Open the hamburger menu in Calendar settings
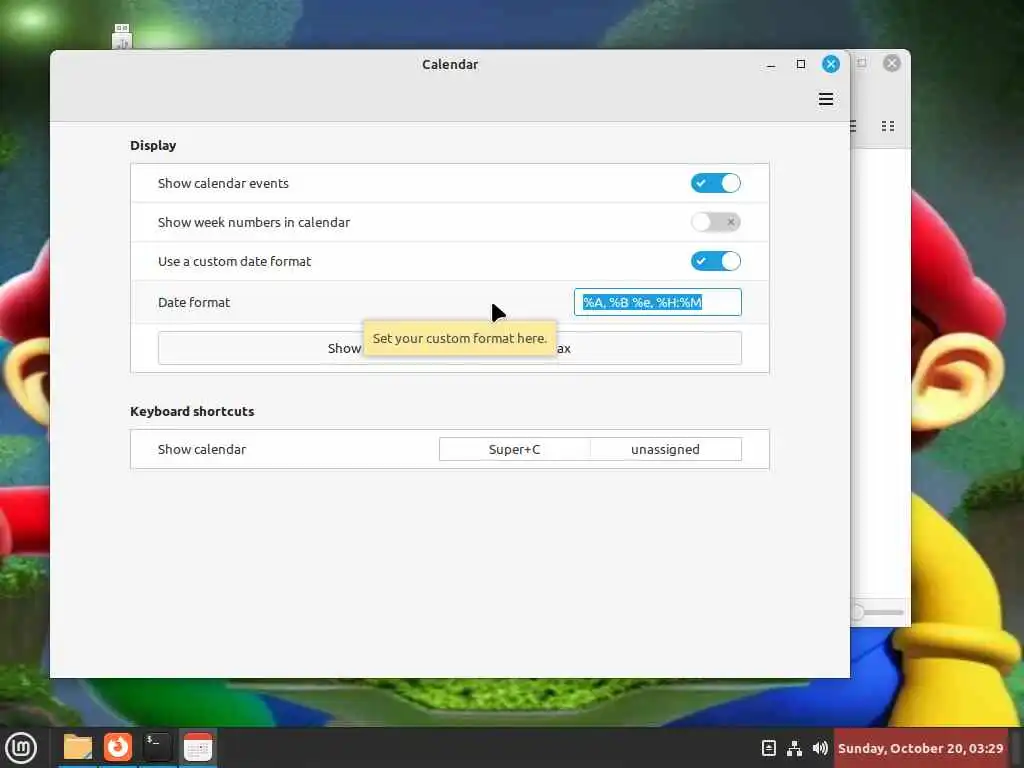 pos(825,99)
